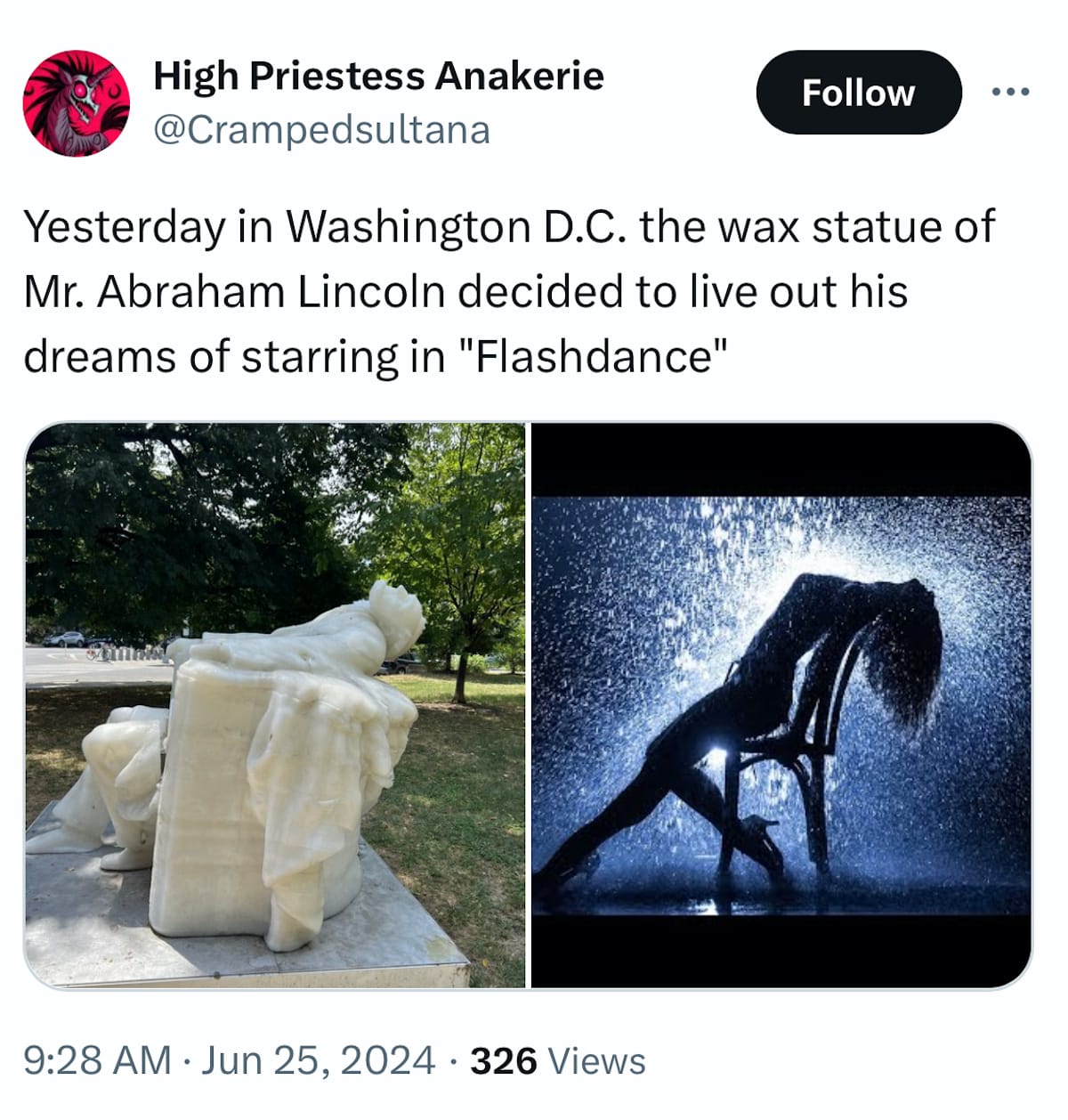Click the @Crampedsultana handle
Screen dimensions: 1068x1120
321,130
